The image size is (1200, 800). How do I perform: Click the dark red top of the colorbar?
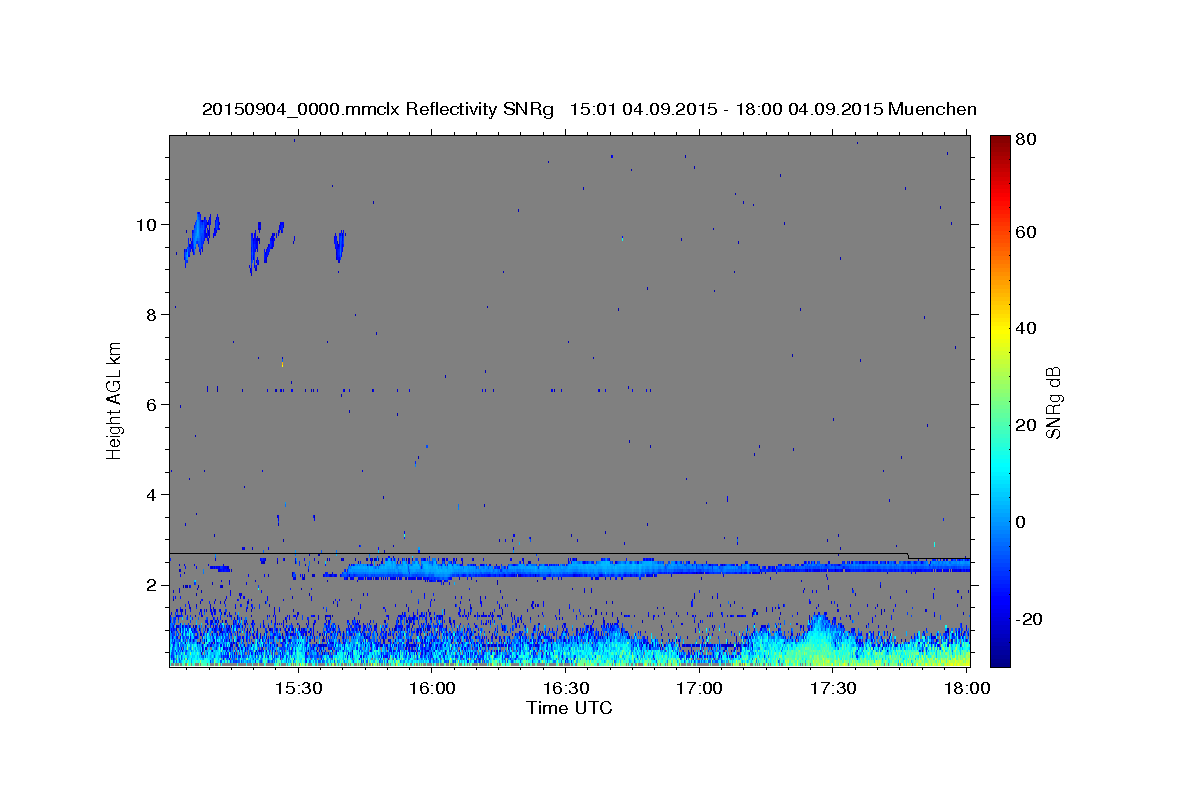(x=1000, y=145)
